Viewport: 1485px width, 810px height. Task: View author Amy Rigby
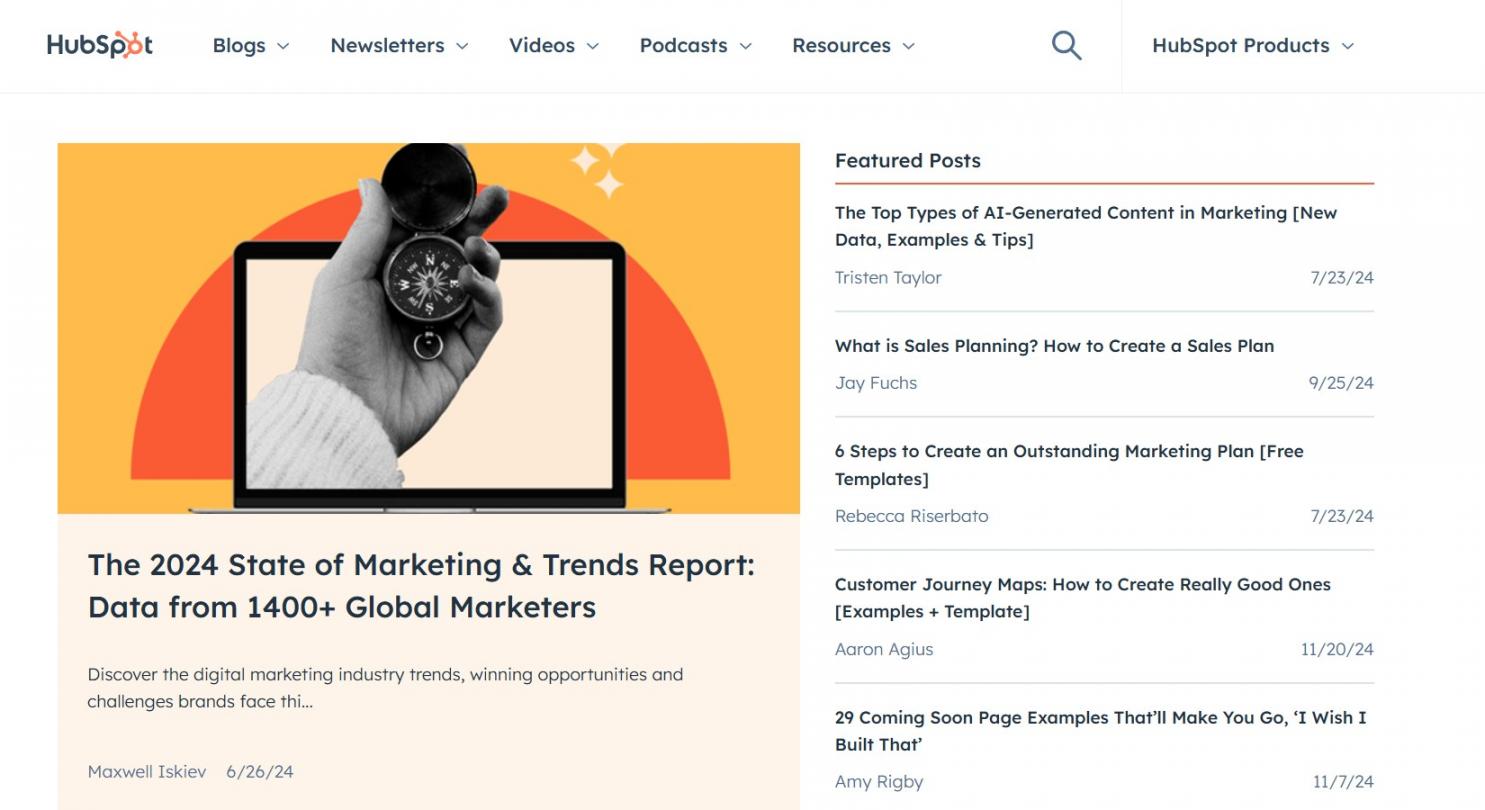[879, 782]
